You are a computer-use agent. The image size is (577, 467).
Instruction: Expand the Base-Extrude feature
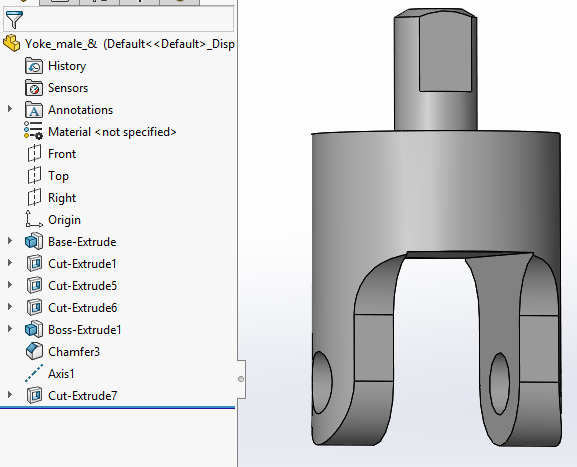(x=10, y=241)
